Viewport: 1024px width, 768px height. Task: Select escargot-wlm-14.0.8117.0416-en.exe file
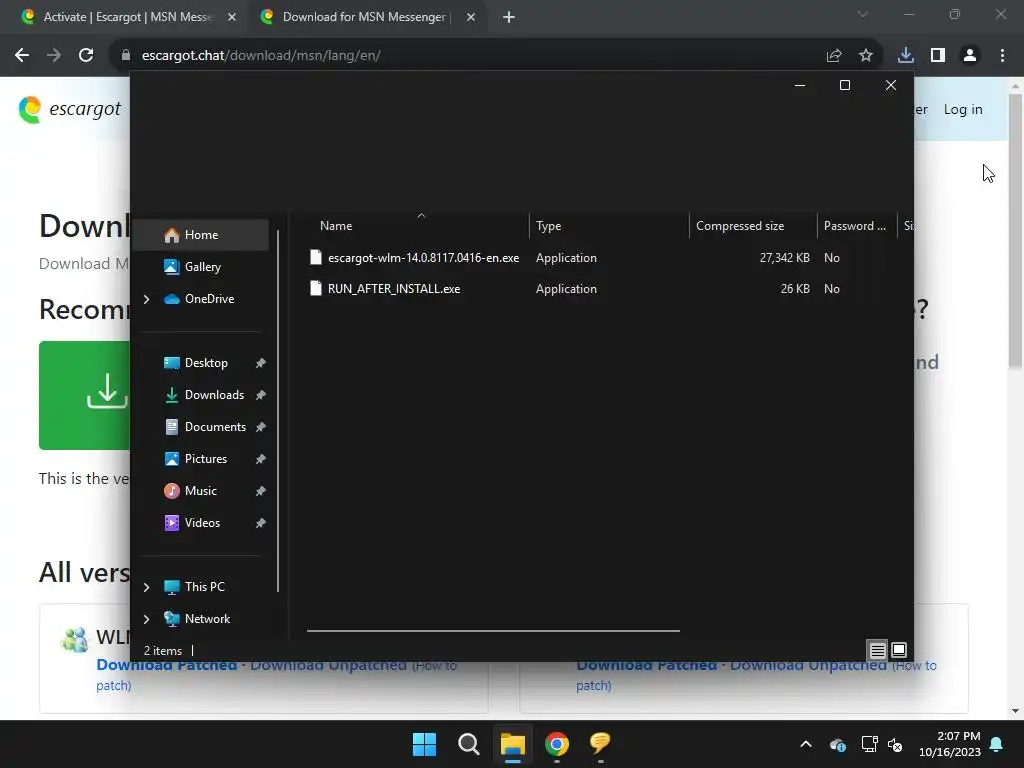[x=423, y=258]
